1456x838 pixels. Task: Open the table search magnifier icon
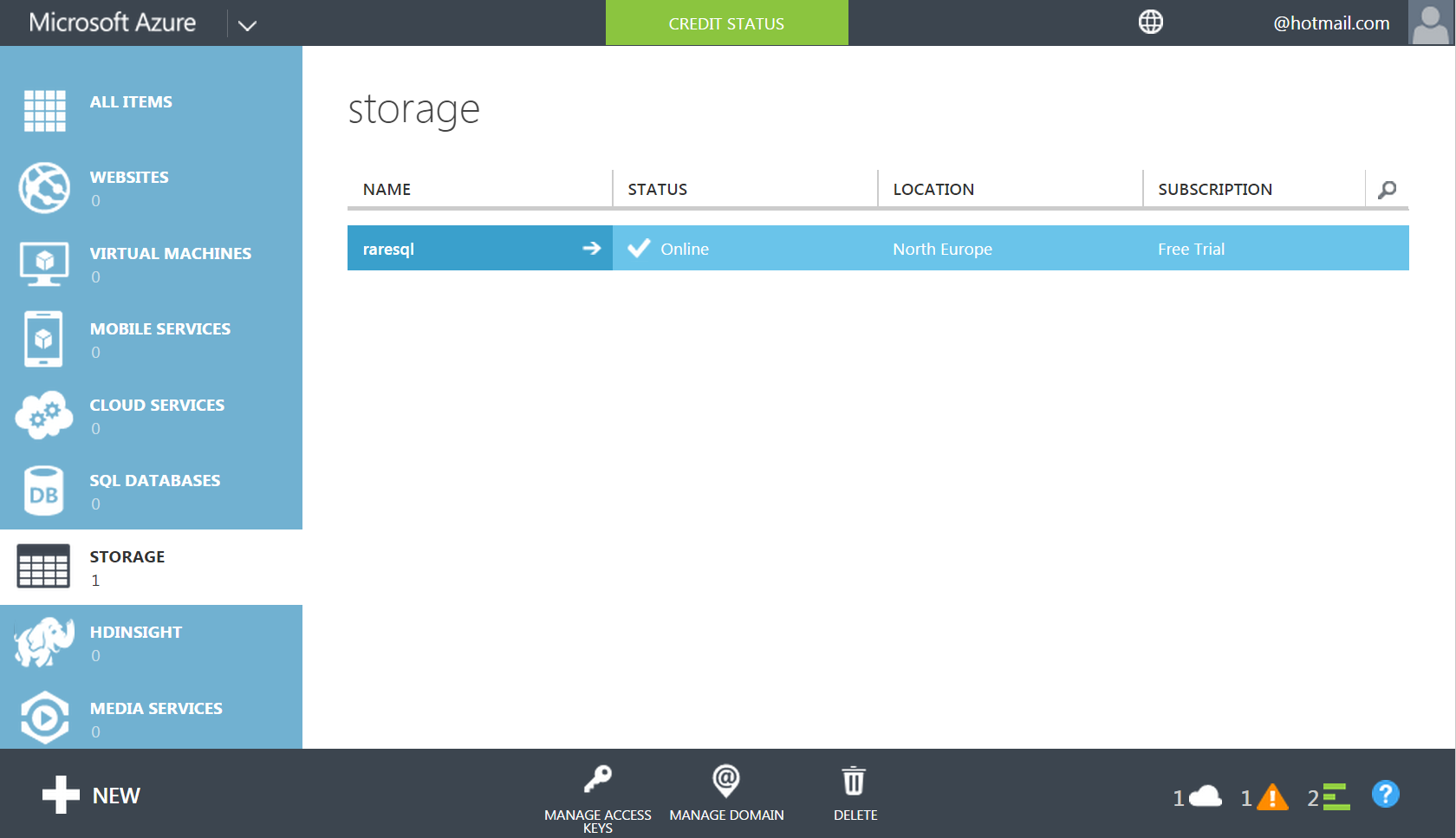[x=1387, y=190]
